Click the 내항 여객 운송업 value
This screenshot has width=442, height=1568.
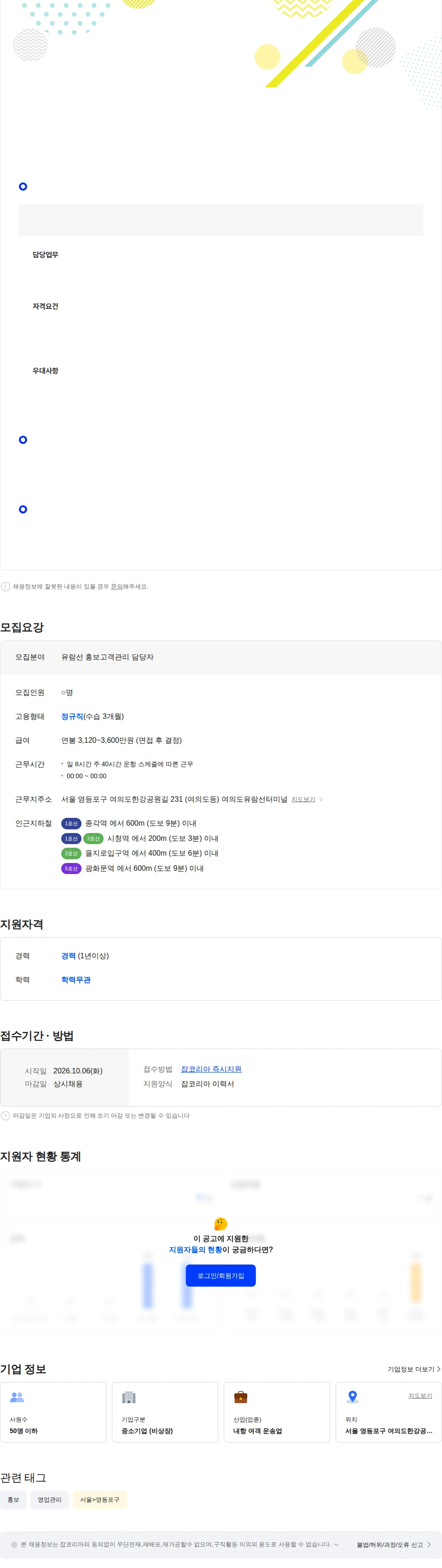[257, 1431]
